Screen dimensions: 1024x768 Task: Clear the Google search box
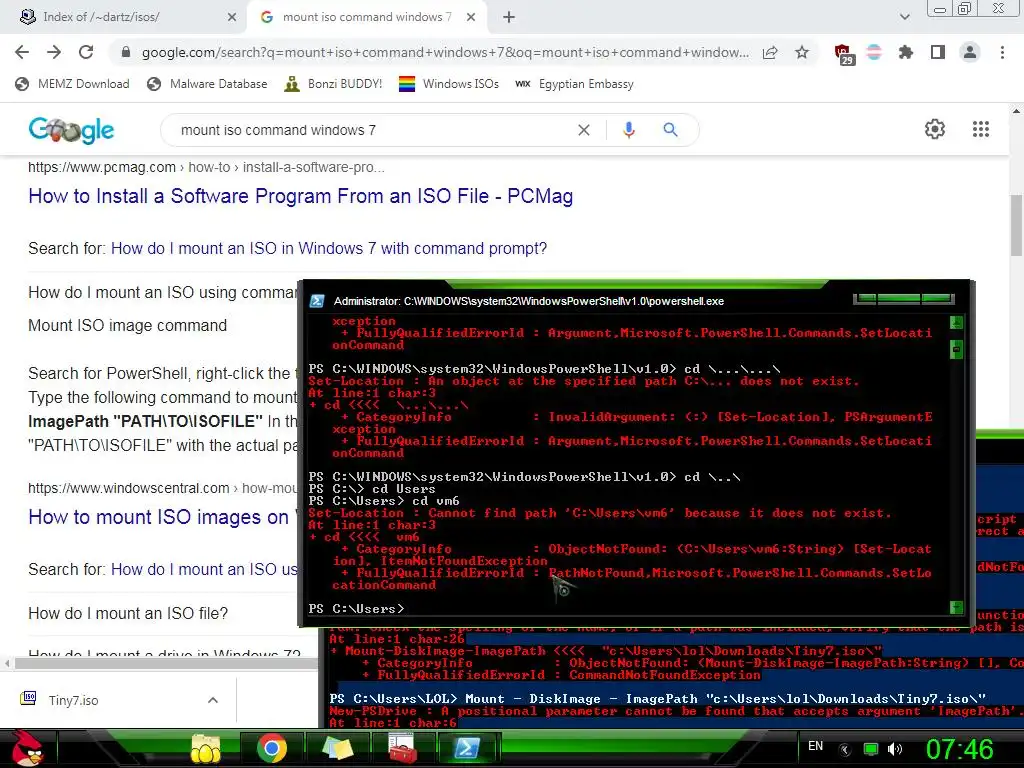tap(584, 130)
